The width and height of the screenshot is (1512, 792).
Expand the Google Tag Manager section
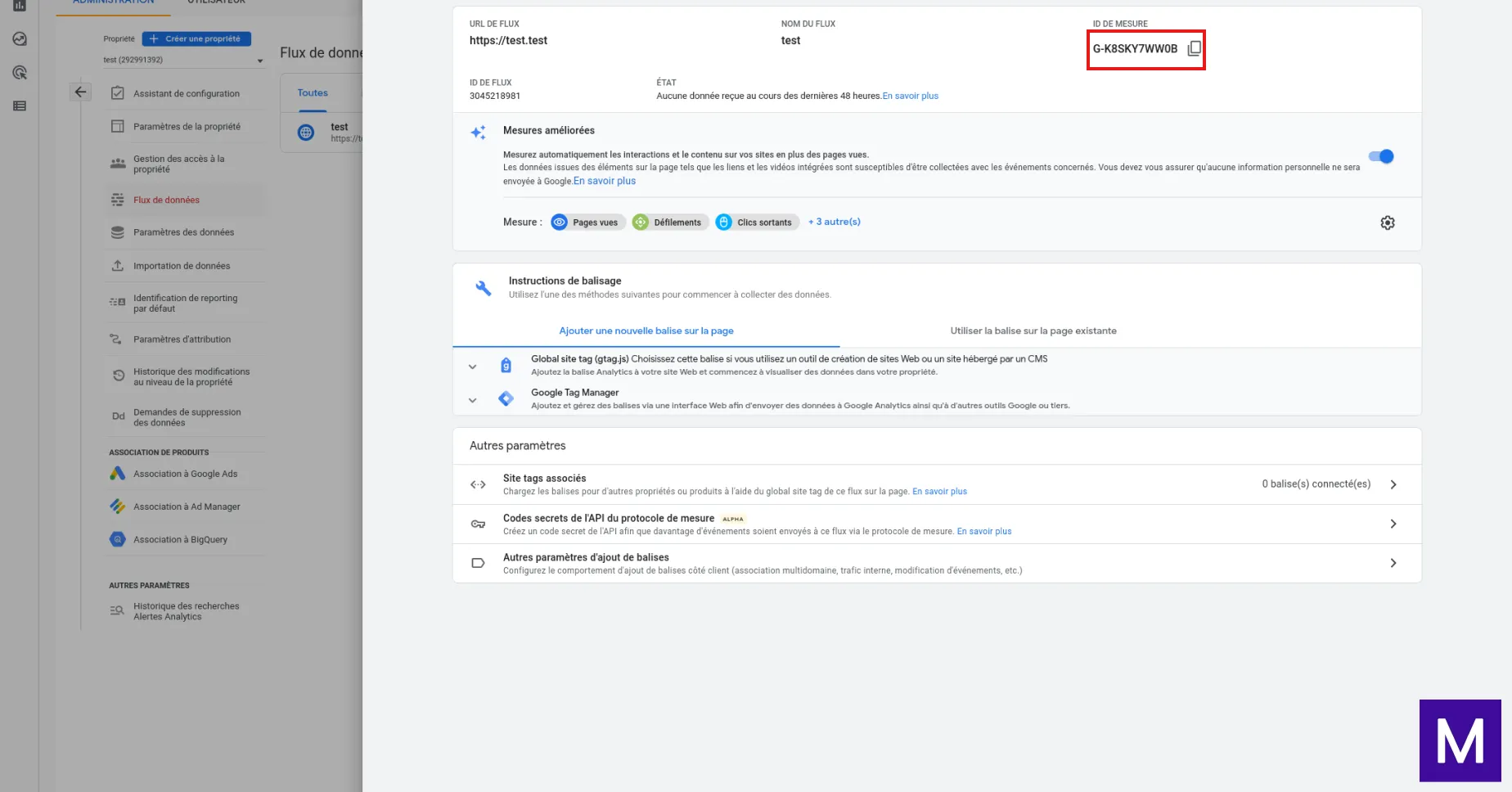coord(472,400)
